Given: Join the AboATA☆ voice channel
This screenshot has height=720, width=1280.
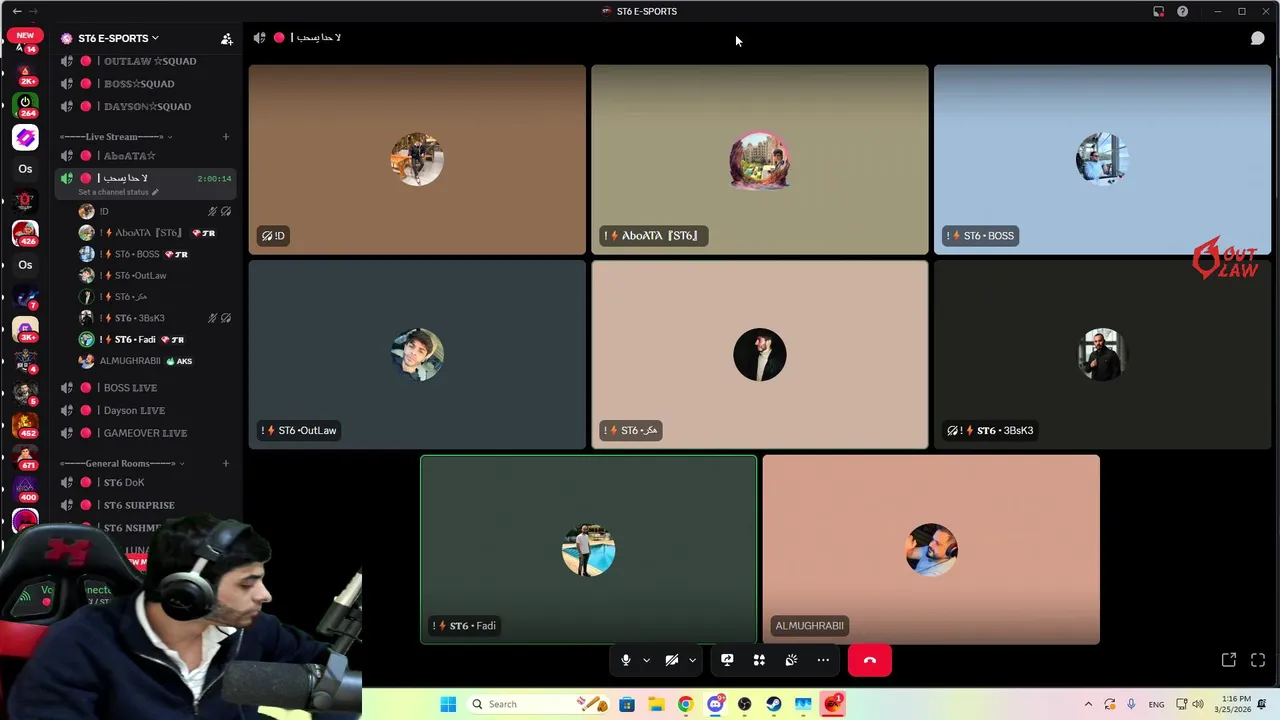Looking at the screenshot, I should click(x=146, y=156).
